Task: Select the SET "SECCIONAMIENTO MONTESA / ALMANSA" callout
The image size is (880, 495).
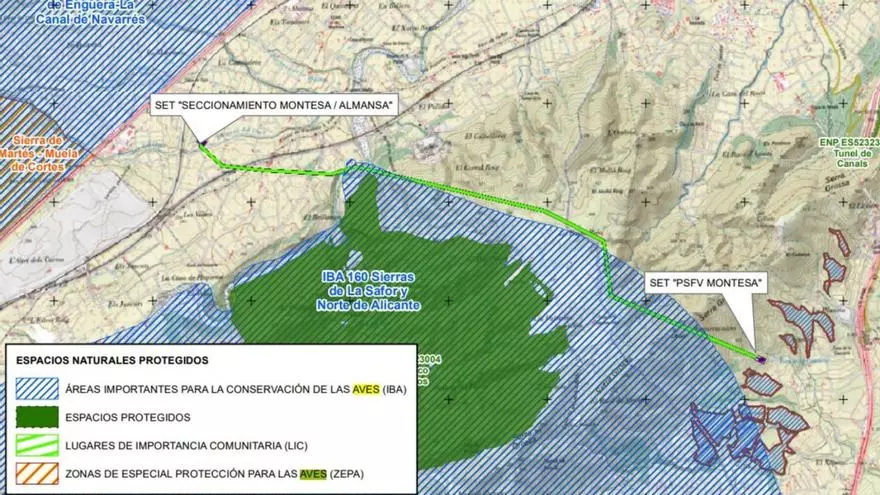Action: tap(275, 104)
